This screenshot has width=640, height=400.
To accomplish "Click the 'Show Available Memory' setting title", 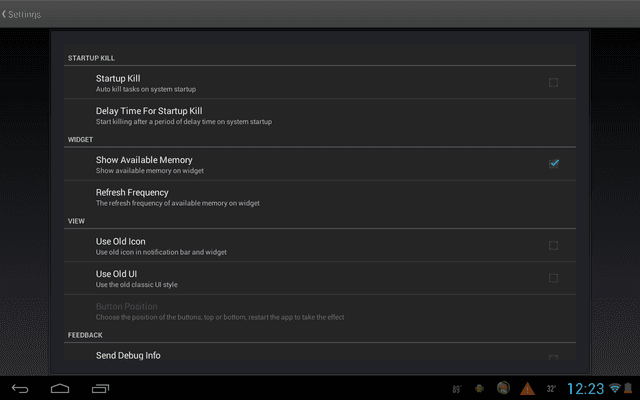I will click(x=144, y=160).
